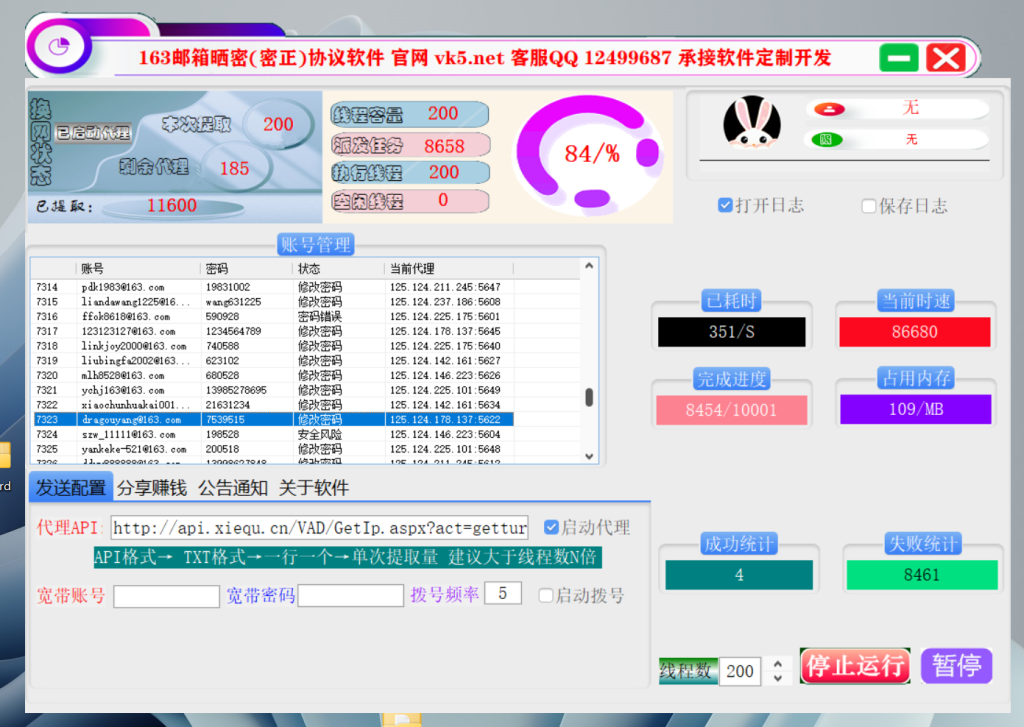The width and height of the screenshot is (1024, 727).
Task: Open the 关于软件 tab
Action: tap(313, 487)
